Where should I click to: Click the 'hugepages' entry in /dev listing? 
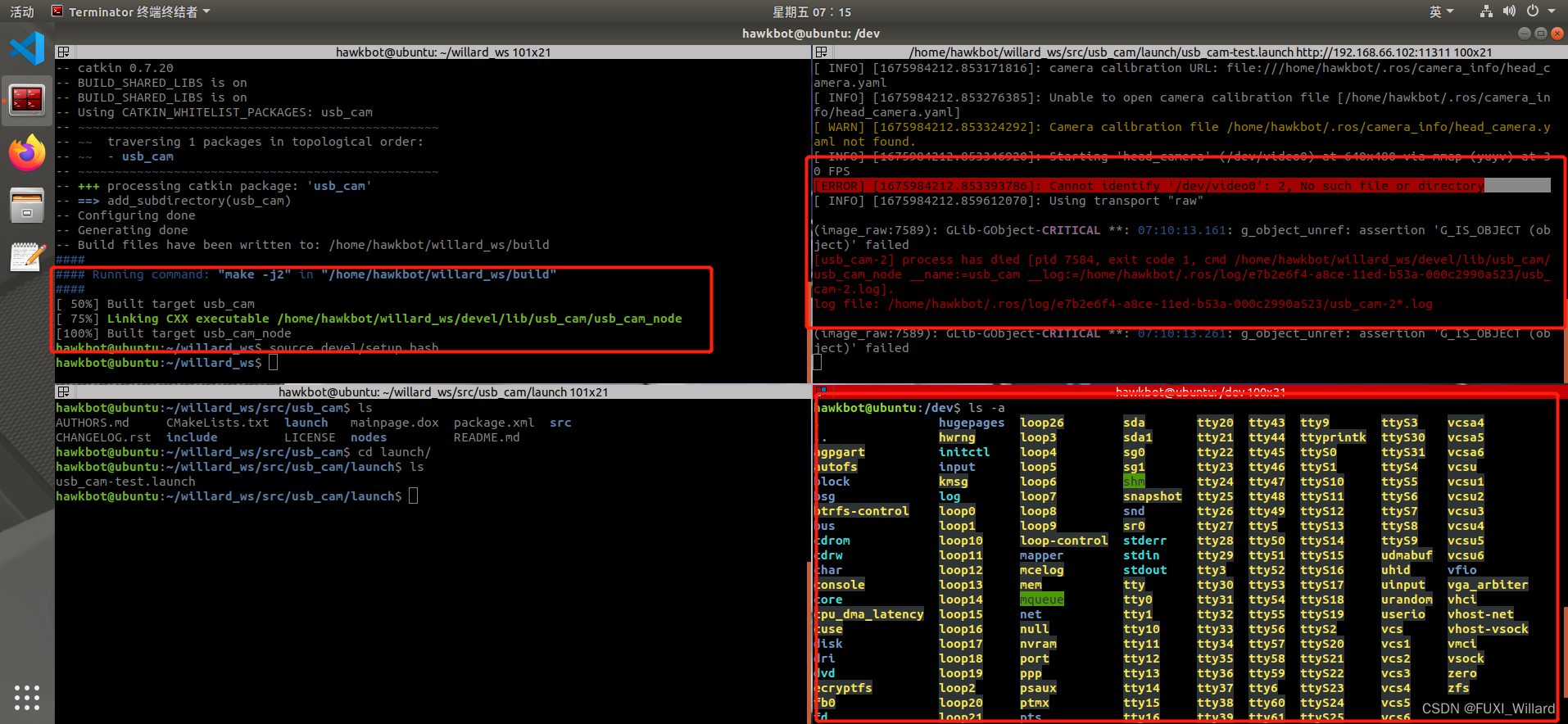coord(972,423)
